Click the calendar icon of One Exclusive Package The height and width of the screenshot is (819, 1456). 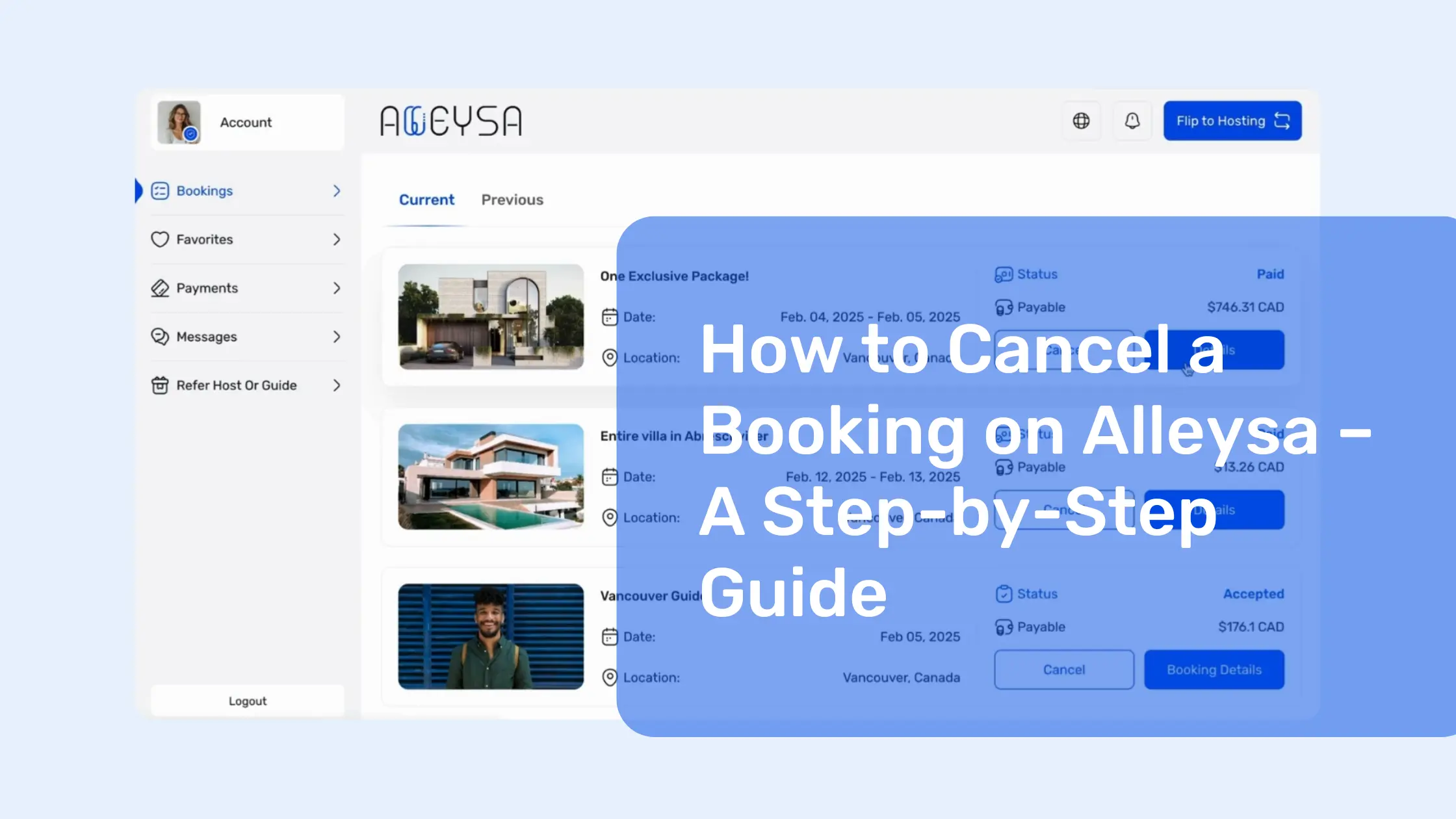[610, 317]
